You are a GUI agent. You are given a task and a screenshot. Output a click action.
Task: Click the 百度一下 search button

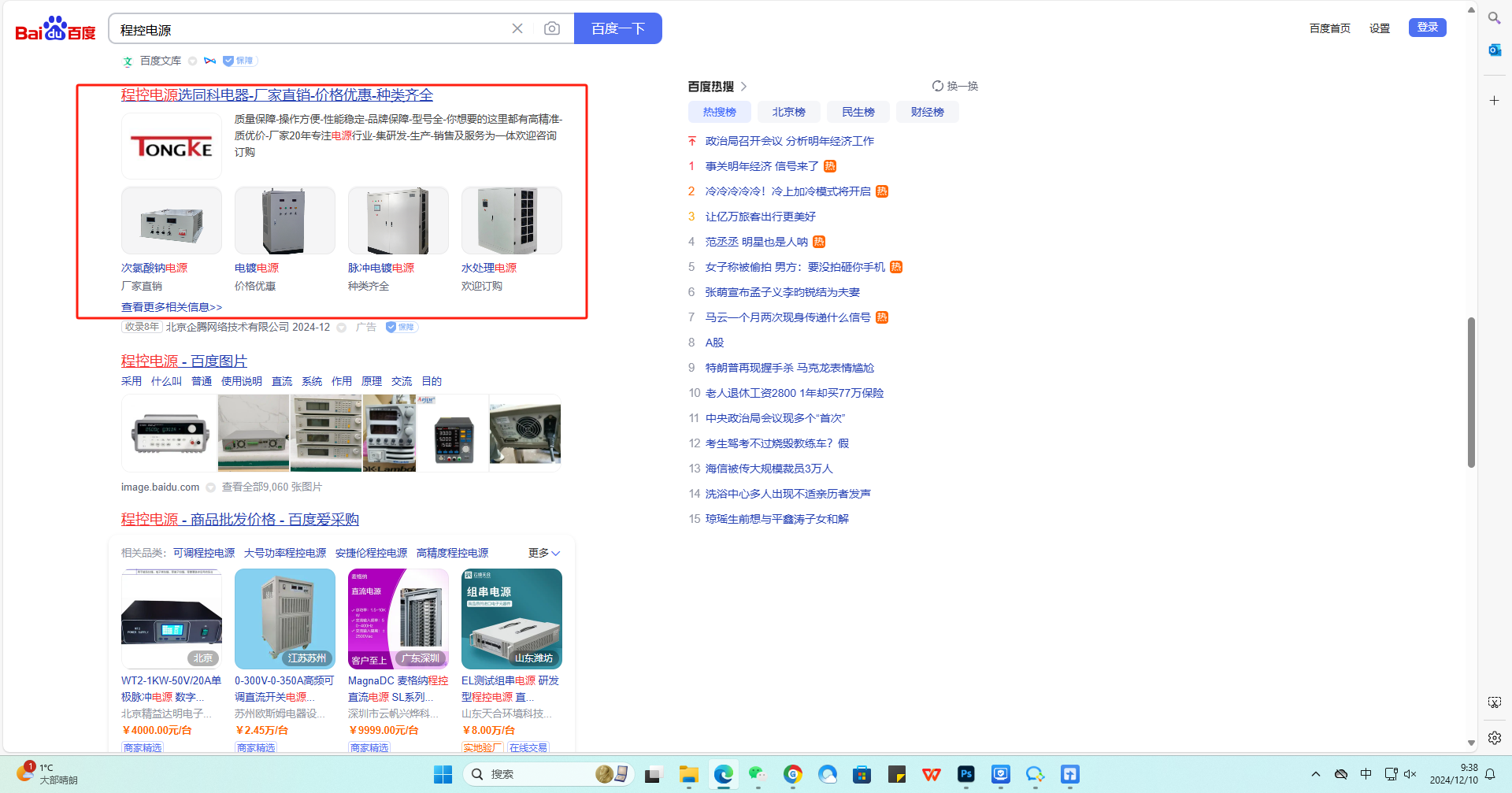coord(618,29)
